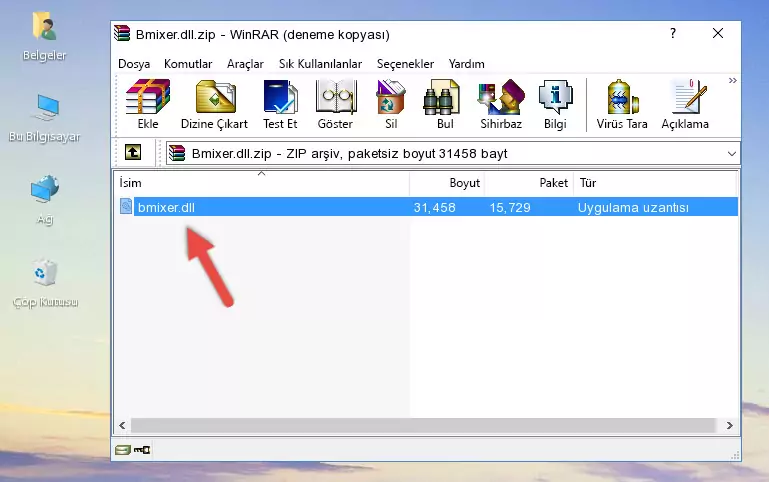Sort by the Paket column header
The image size is (769, 482).
tap(529, 183)
